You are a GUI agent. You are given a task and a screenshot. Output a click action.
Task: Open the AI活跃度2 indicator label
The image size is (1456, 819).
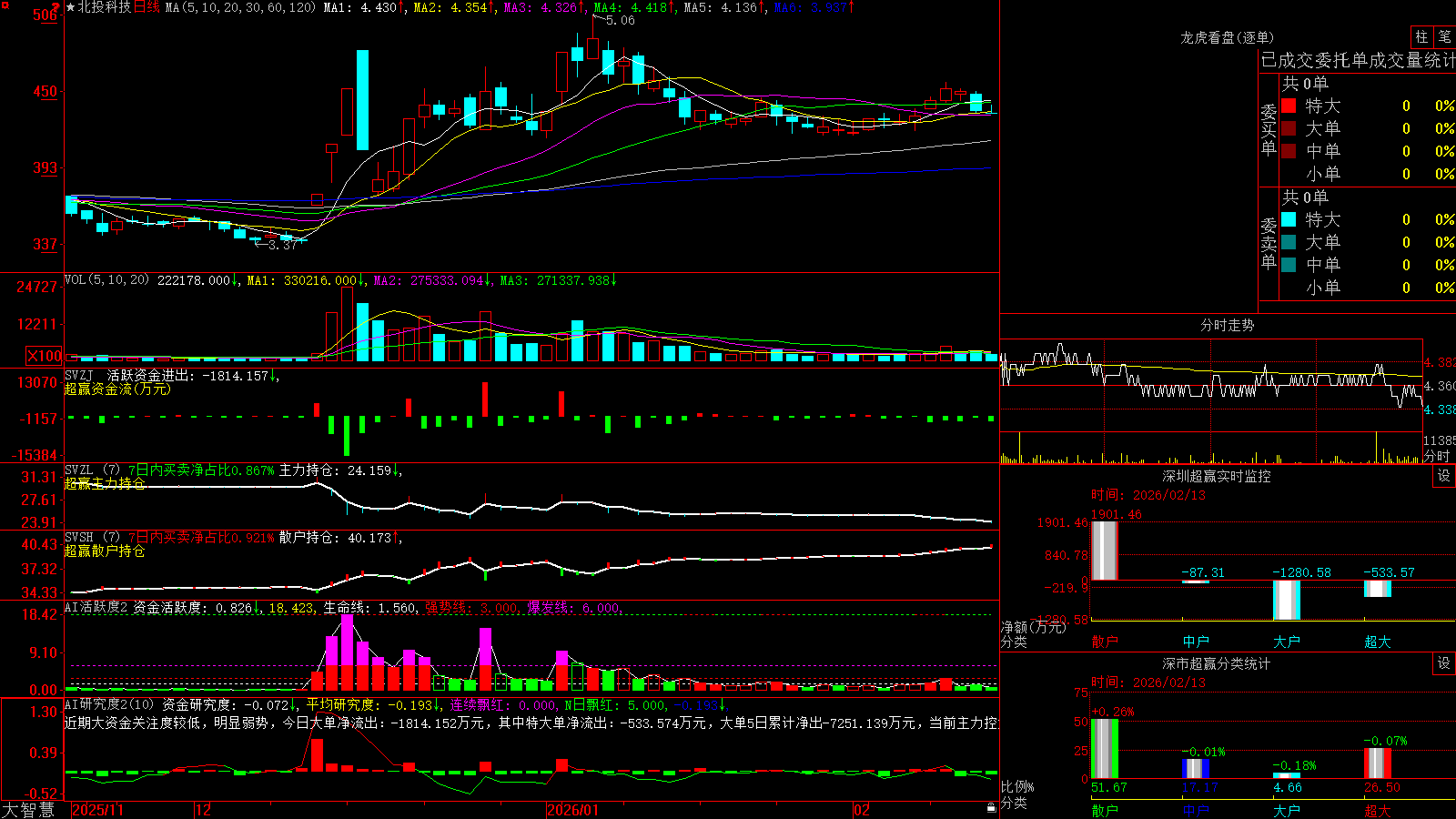point(96,608)
